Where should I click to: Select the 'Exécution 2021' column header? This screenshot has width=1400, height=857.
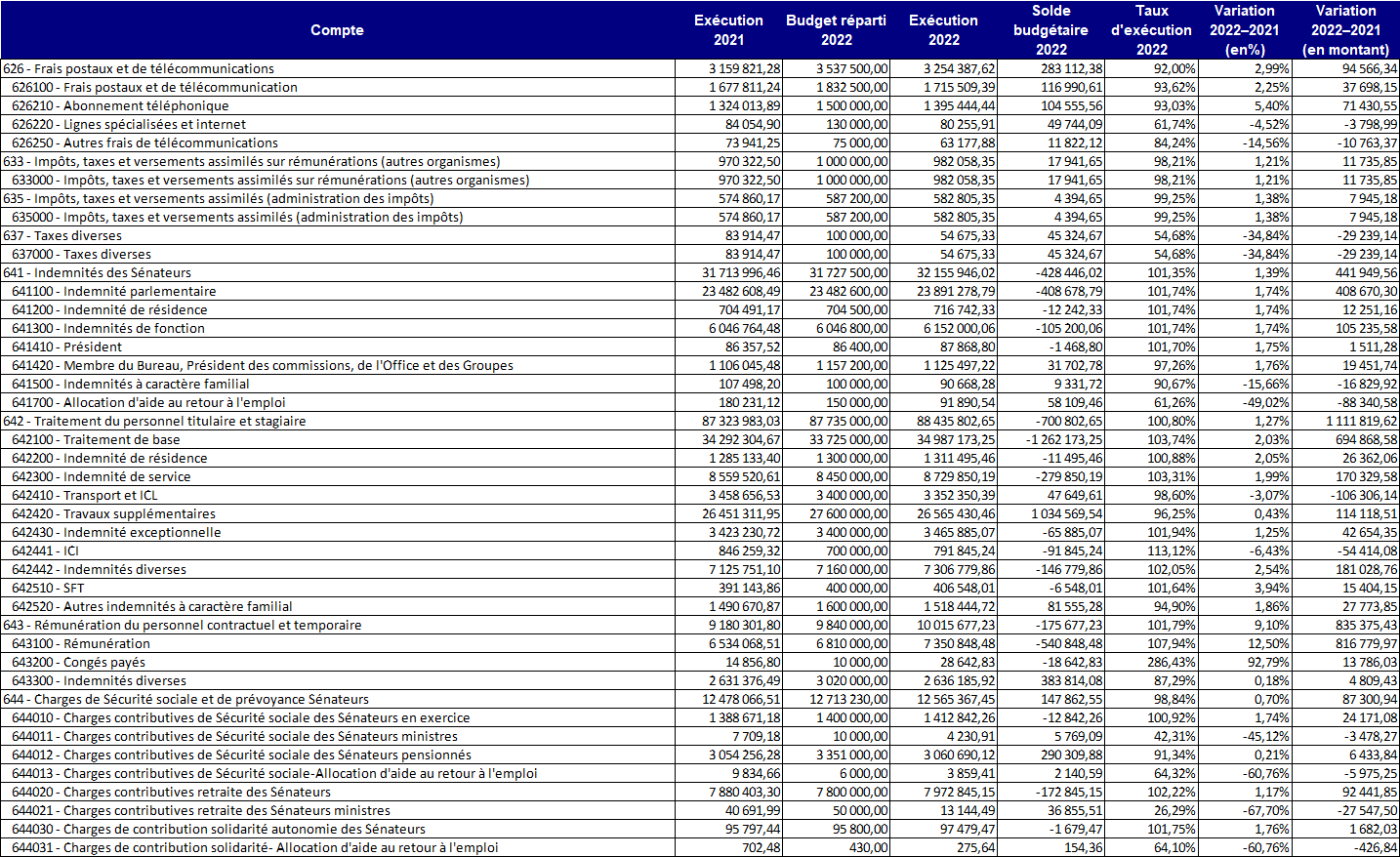pos(728,30)
